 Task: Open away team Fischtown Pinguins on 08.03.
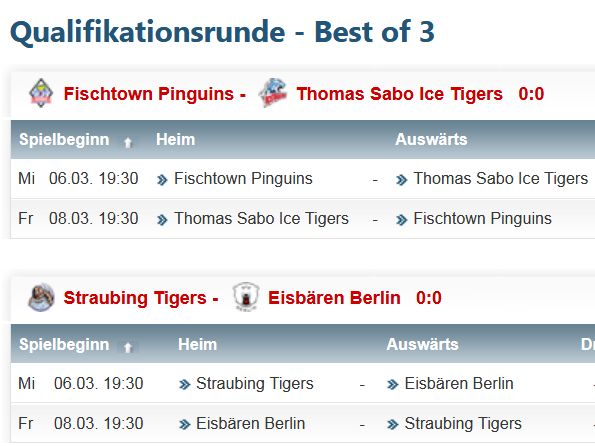(x=482, y=219)
